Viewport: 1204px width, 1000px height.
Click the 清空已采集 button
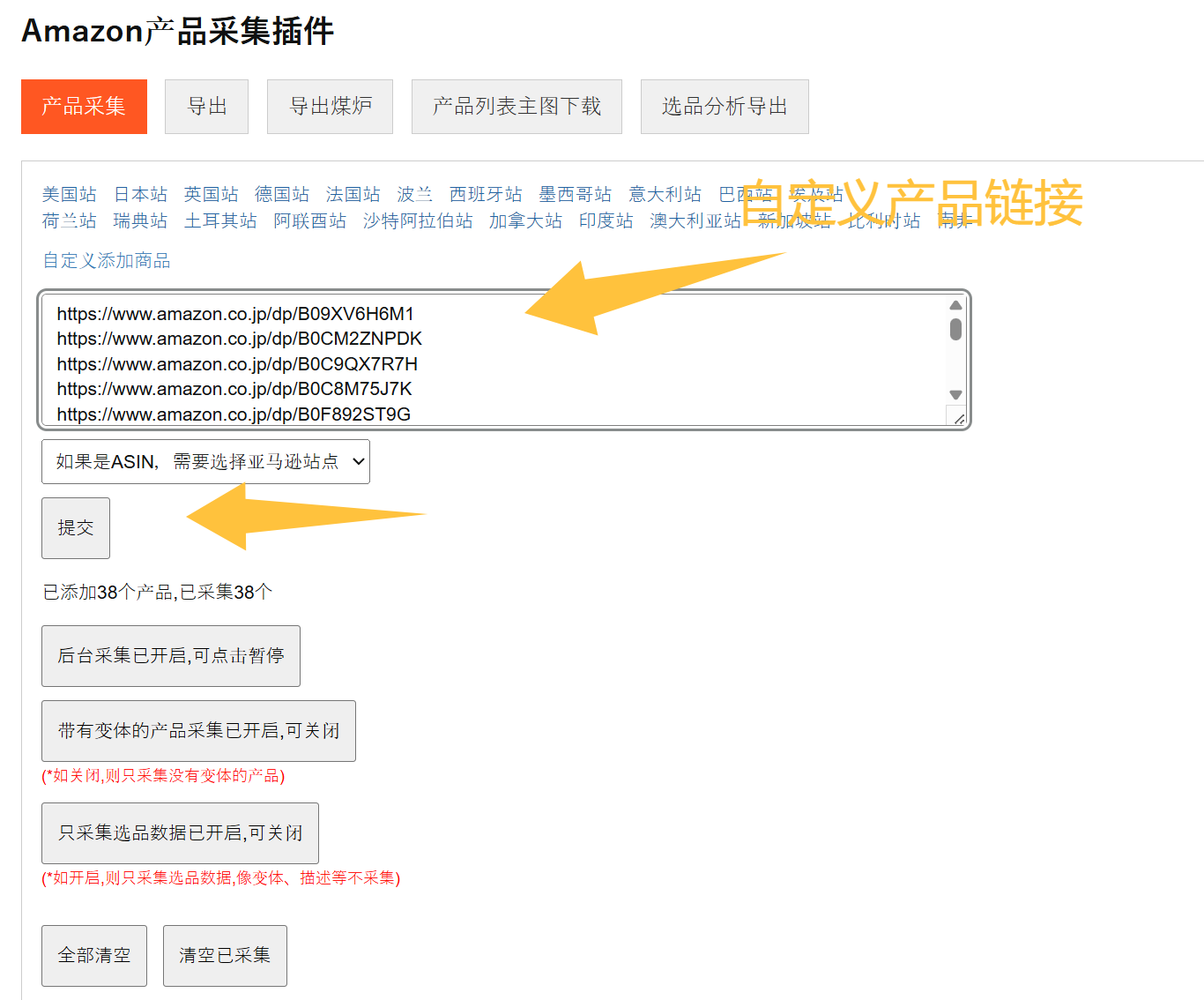point(225,955)
